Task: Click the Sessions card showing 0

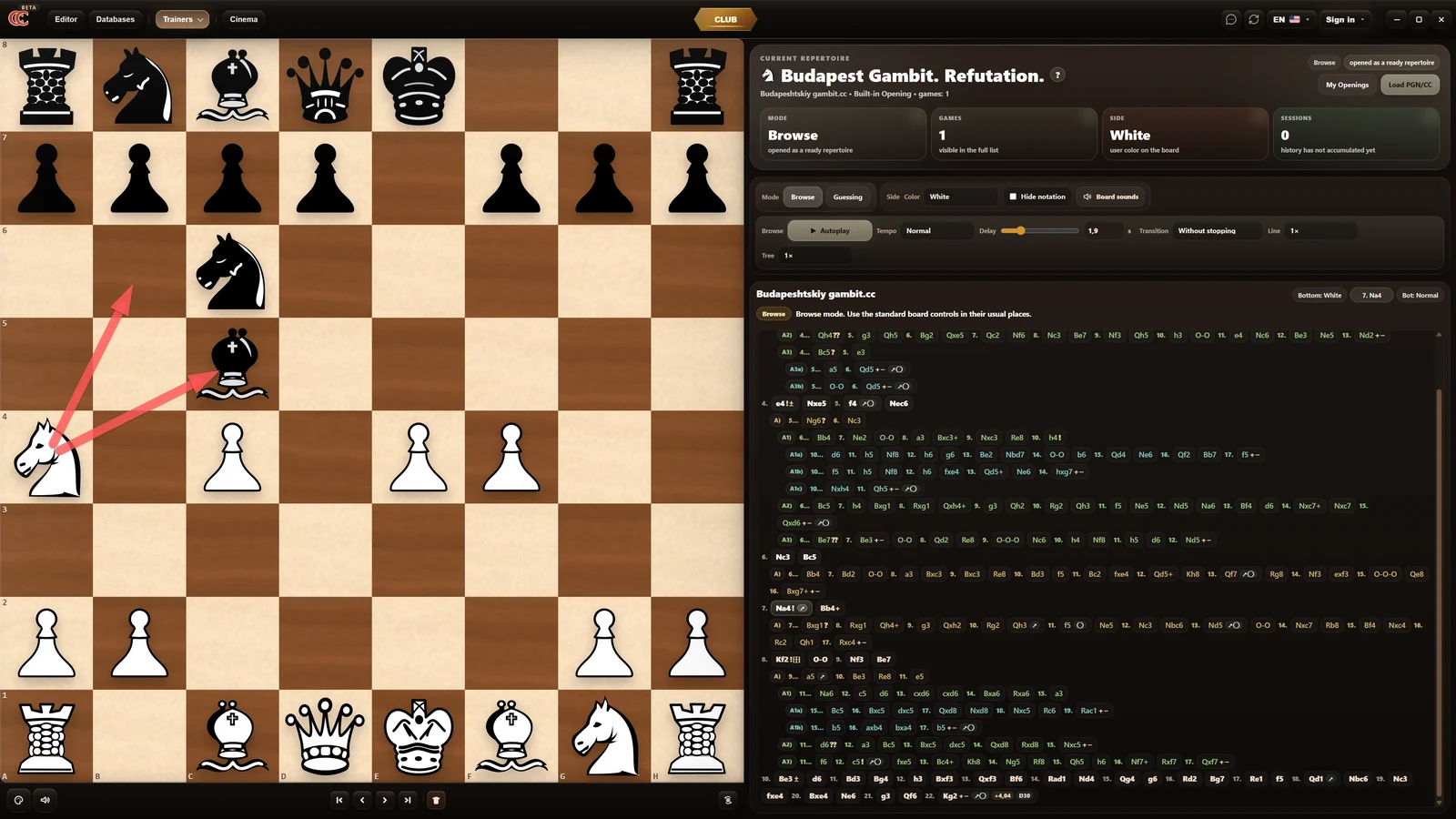Action: click(x=1356, y=134)
